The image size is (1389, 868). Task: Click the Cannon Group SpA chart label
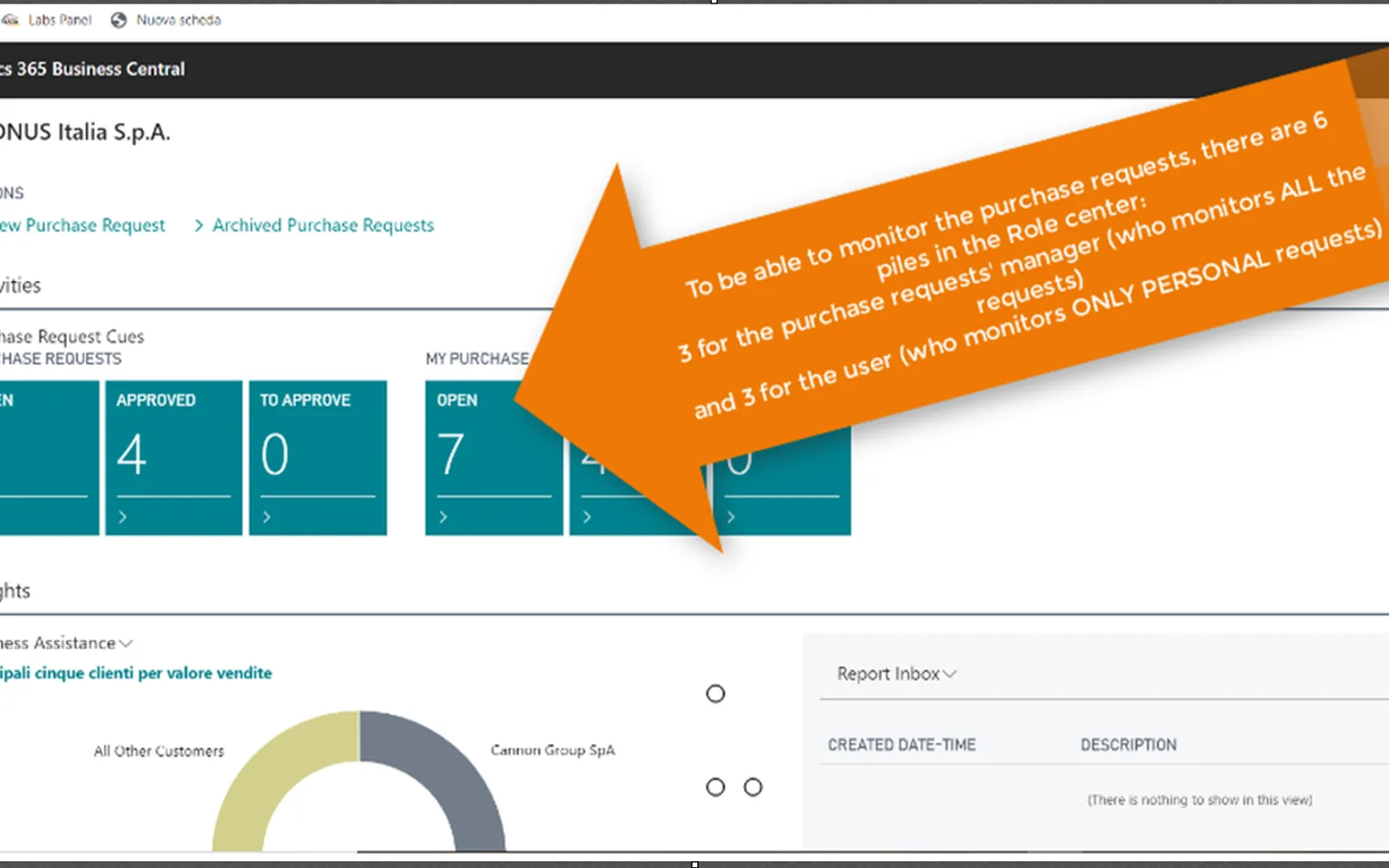pyautogui.click(x=553, y=750)
